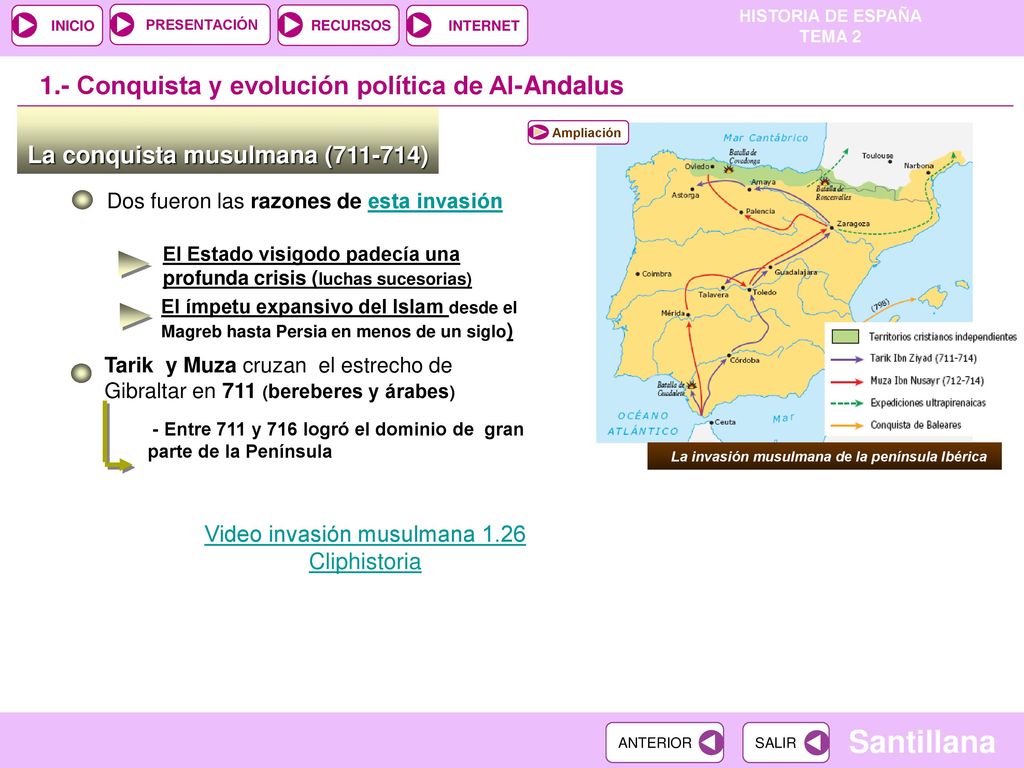This screenshot has width=1024, height=768.
Task: Click the Córdoba label on the map
Action: point(744,360)
